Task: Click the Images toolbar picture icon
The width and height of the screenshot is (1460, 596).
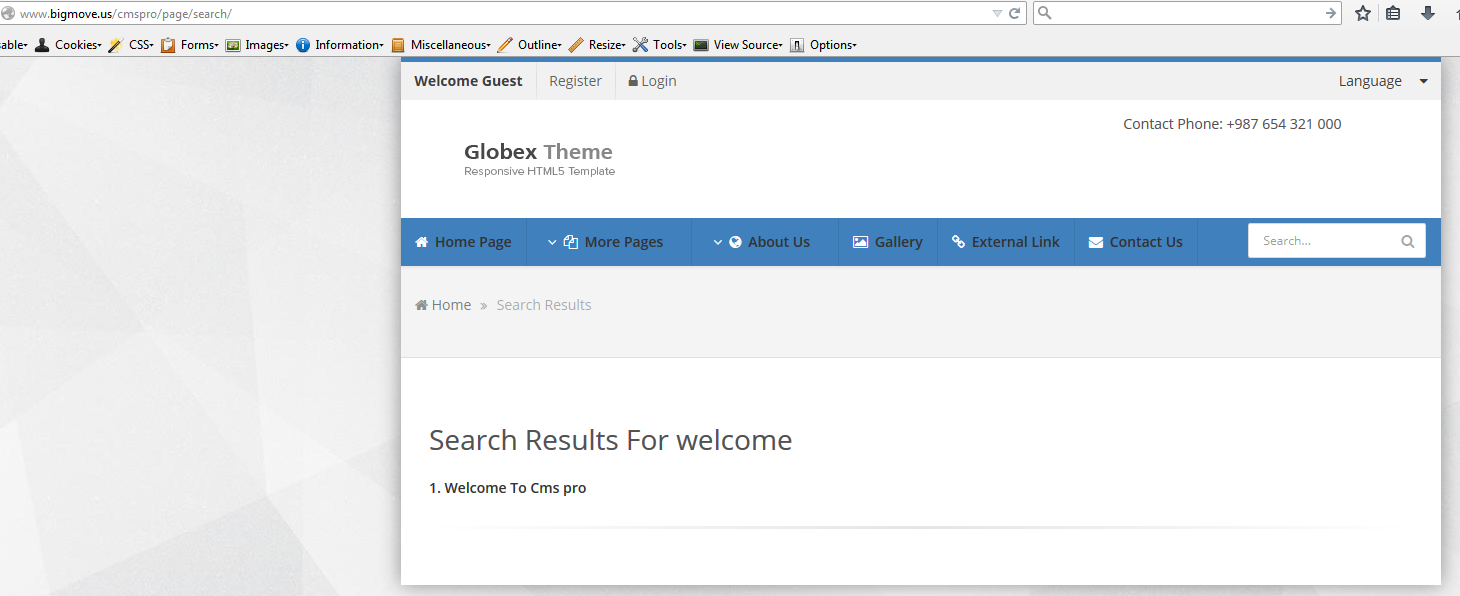Action: pyautogui.click(x=233, y=45)
